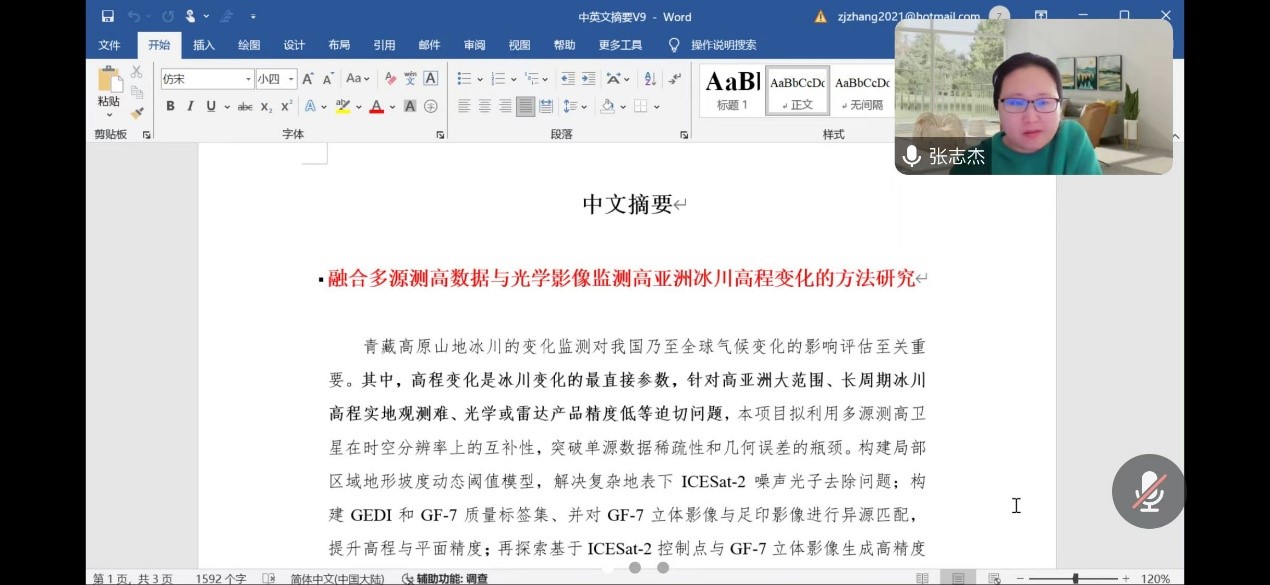The height and width of the screenshot is (585, 1270).
Task: Click the Grow Font size icon
Action: click(x=308, y=79)
